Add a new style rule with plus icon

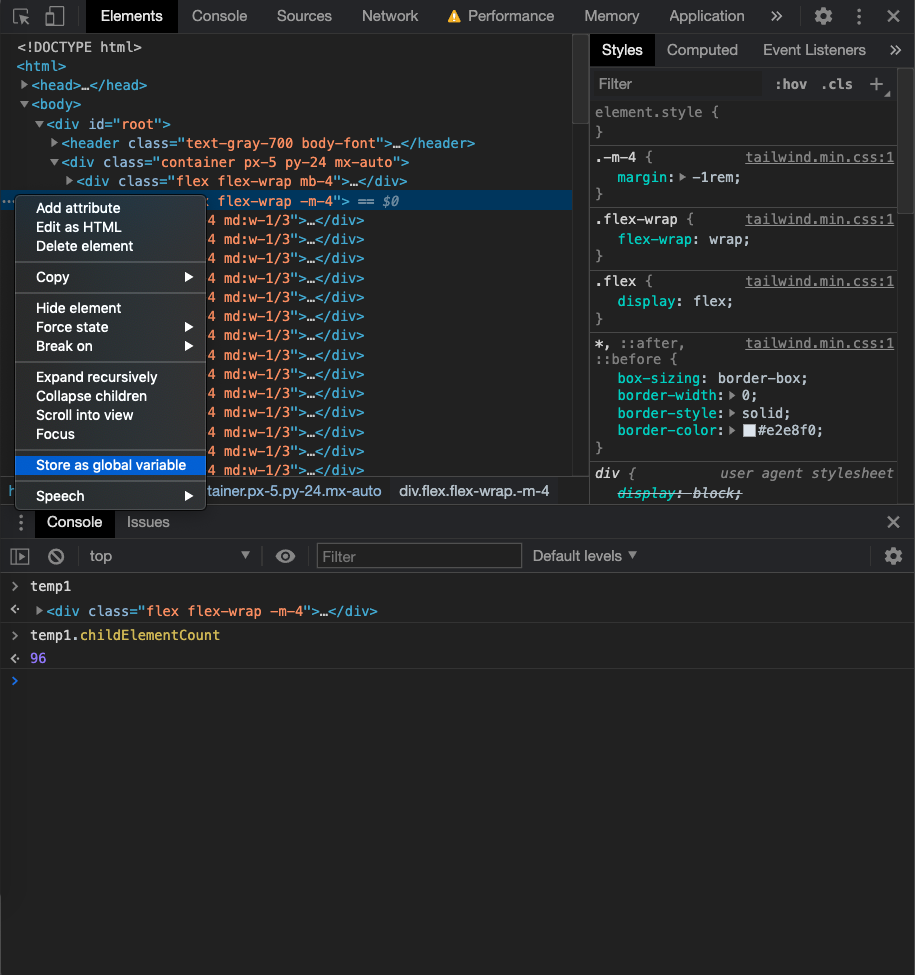click(878, 84)
